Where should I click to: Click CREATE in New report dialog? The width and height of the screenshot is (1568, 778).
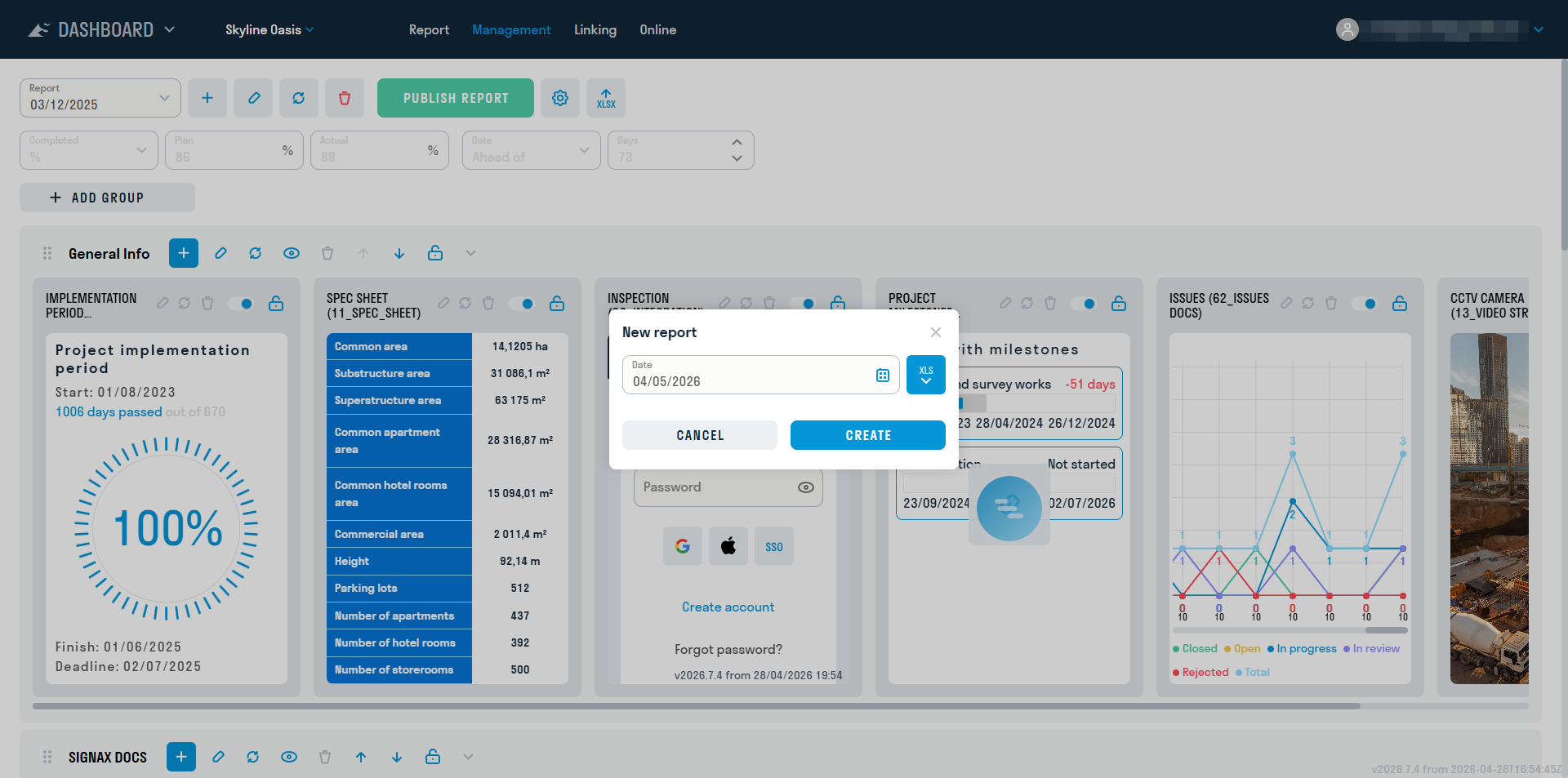pos(868,435)
